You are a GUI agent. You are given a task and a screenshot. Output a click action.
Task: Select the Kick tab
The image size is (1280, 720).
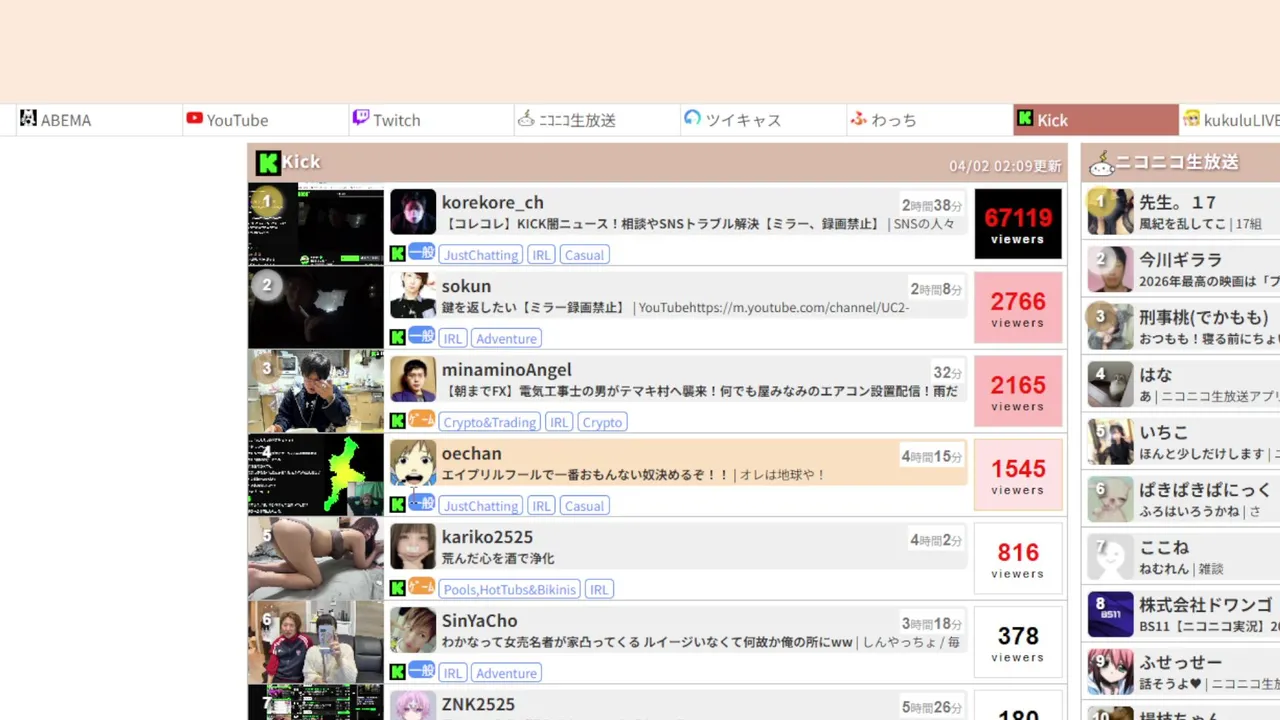1095,120
